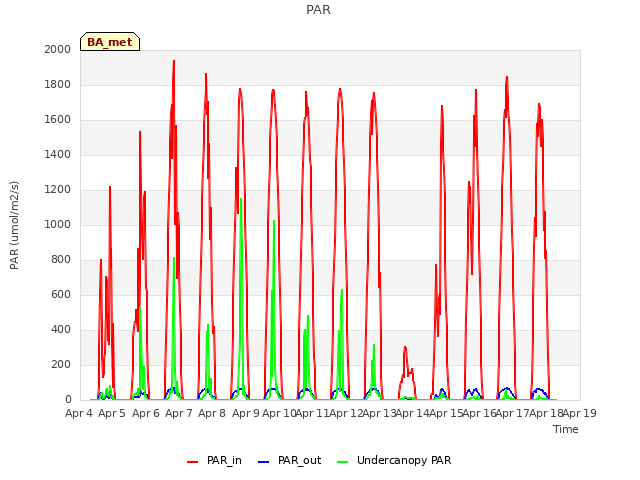The width and height of the screenshot is (640, 480).
Task: Click the low red PAR_in peak on Apr 14
Action: (x=405, y=347)
